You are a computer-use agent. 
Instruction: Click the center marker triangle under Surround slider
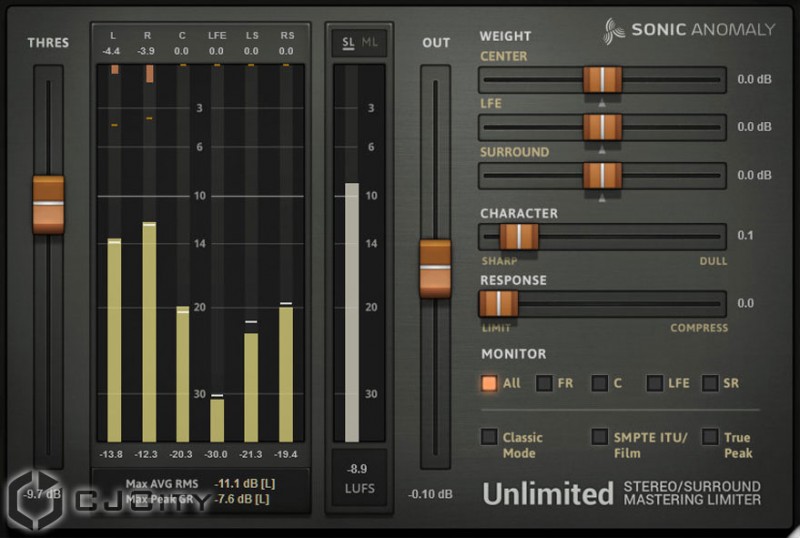pyautogui.click(x=602, y=198)
